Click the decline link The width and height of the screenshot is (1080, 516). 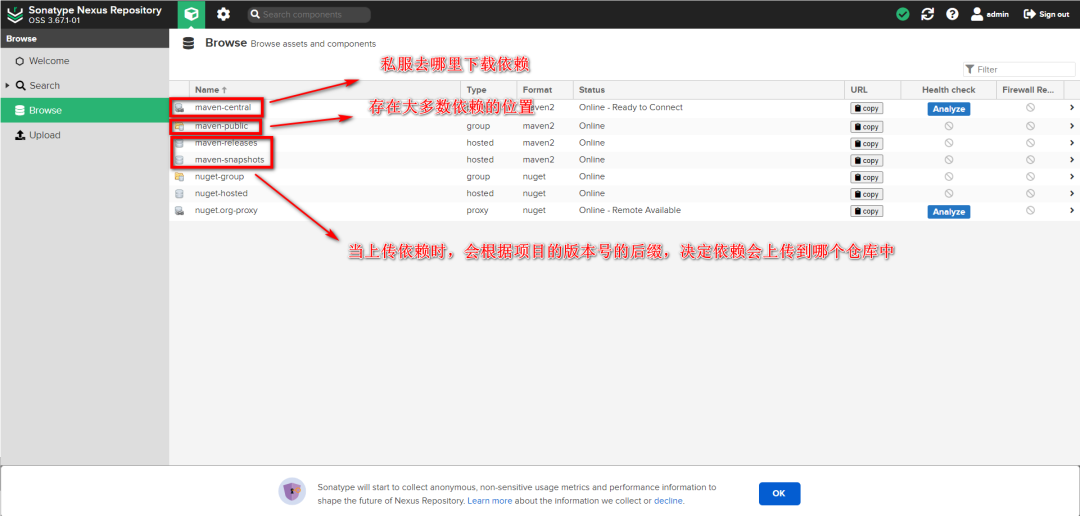tap(668, 501)
